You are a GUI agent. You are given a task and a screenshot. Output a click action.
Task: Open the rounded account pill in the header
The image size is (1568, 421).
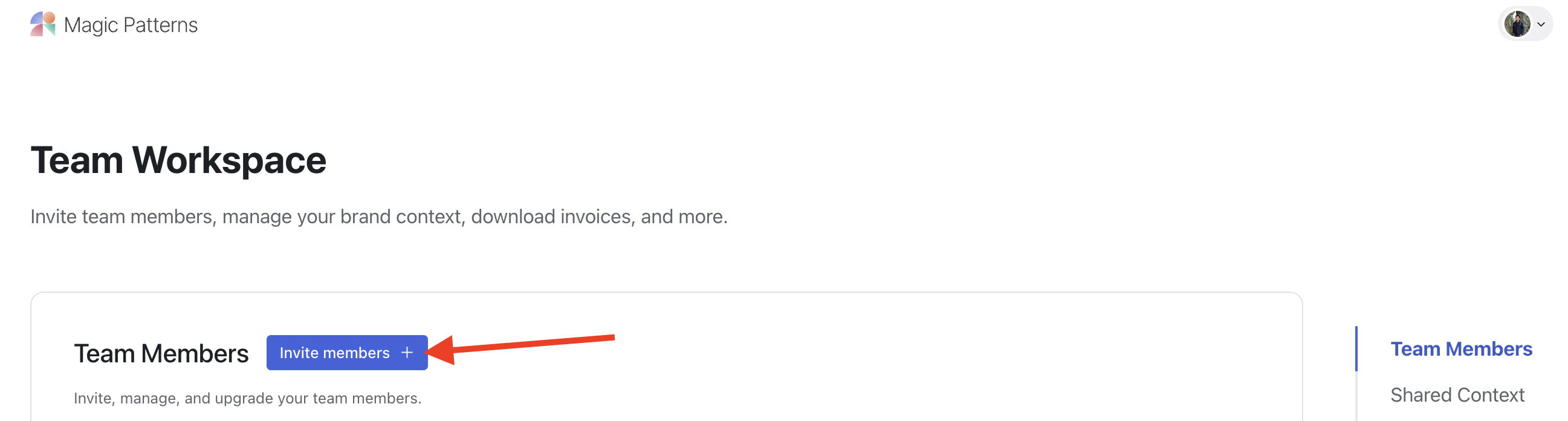point(1525,24)
